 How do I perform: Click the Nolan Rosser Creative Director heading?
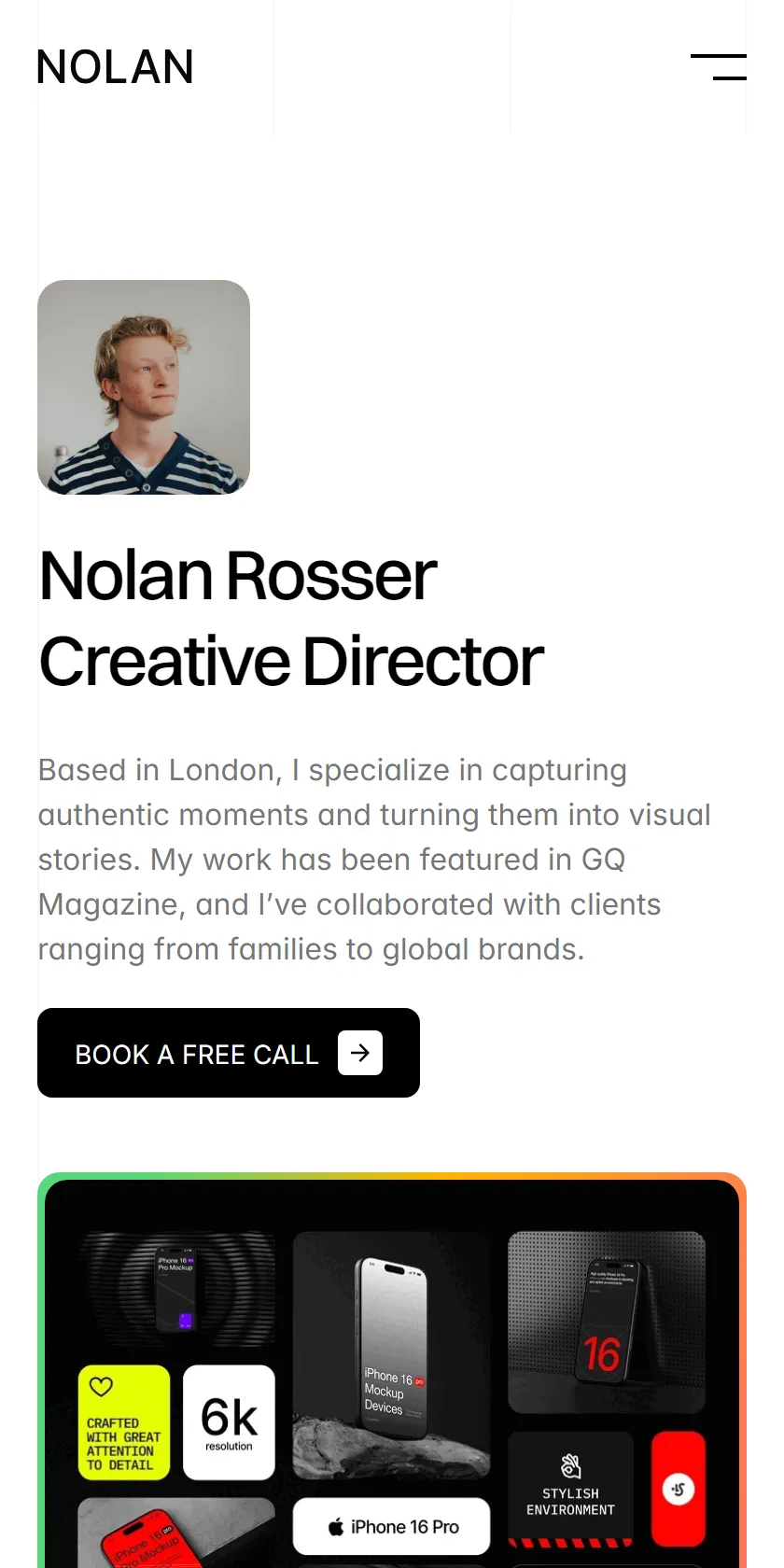pyautogui.click(x=291, y=618)
